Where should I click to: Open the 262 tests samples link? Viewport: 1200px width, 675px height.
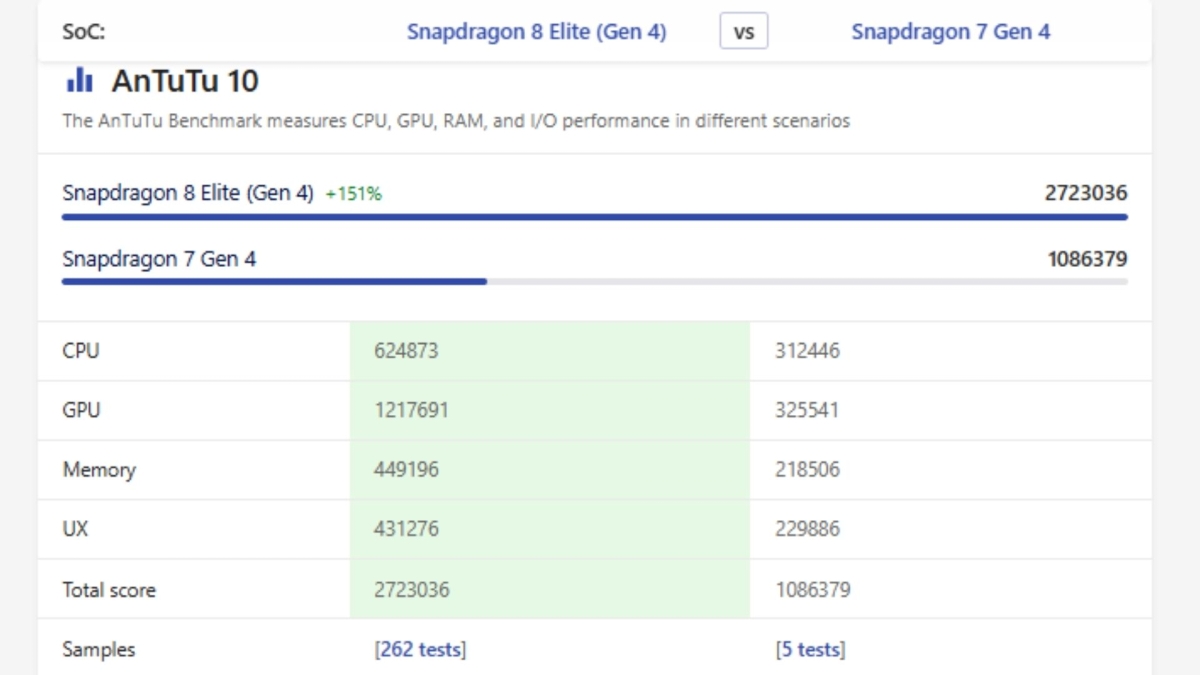[420, 649]
